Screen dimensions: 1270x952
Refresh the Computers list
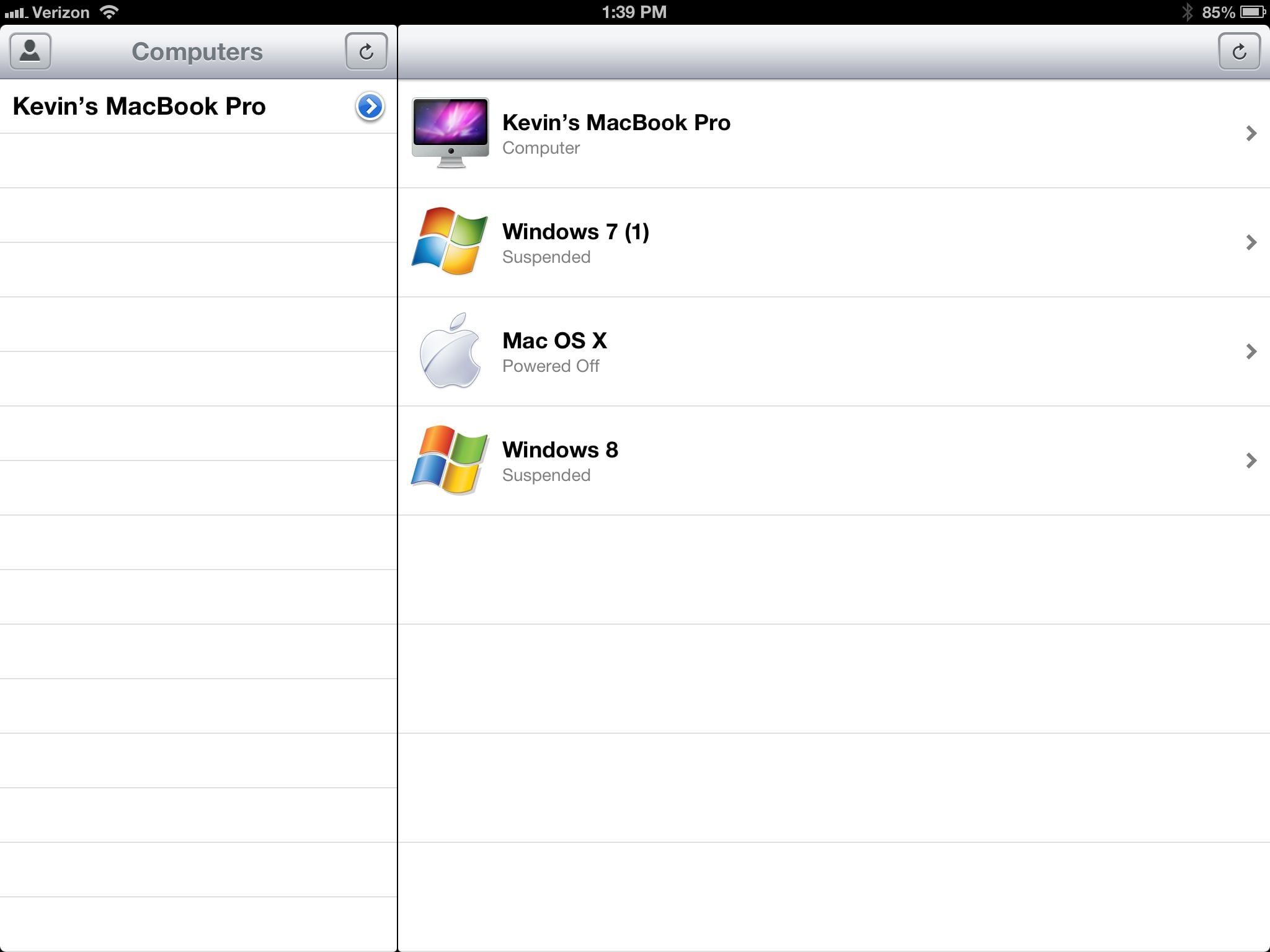pos(366,51)
